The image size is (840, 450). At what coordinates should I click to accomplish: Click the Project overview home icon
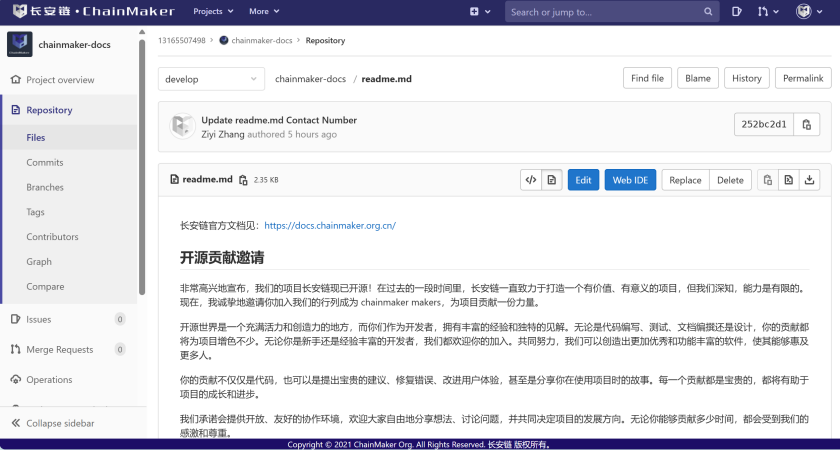[x=16, y=80]
